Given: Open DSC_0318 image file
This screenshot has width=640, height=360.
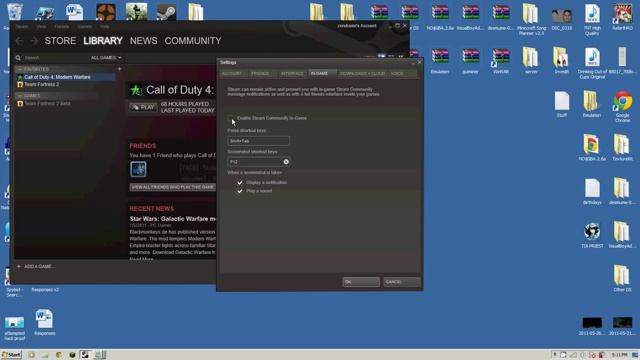Looking at the screenshot, I should [x=562, y=18].
